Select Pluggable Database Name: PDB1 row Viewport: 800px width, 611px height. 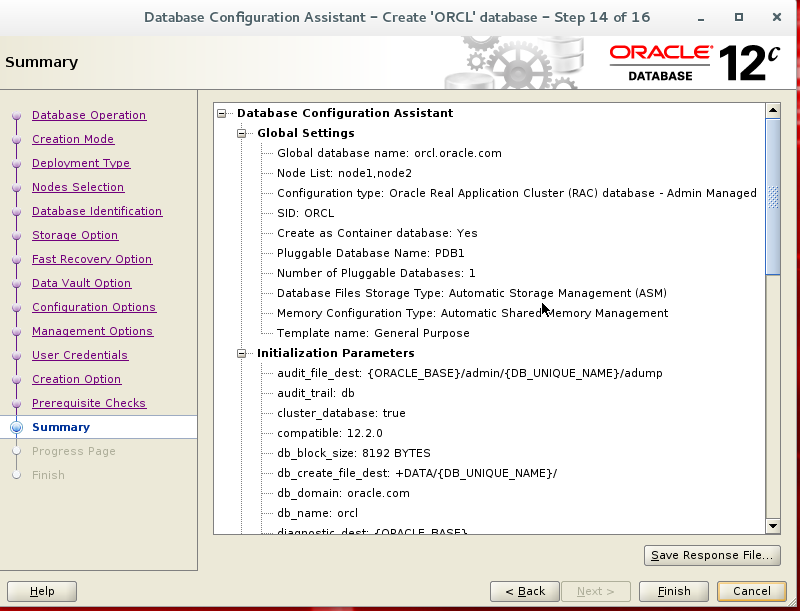coord(370,253)
